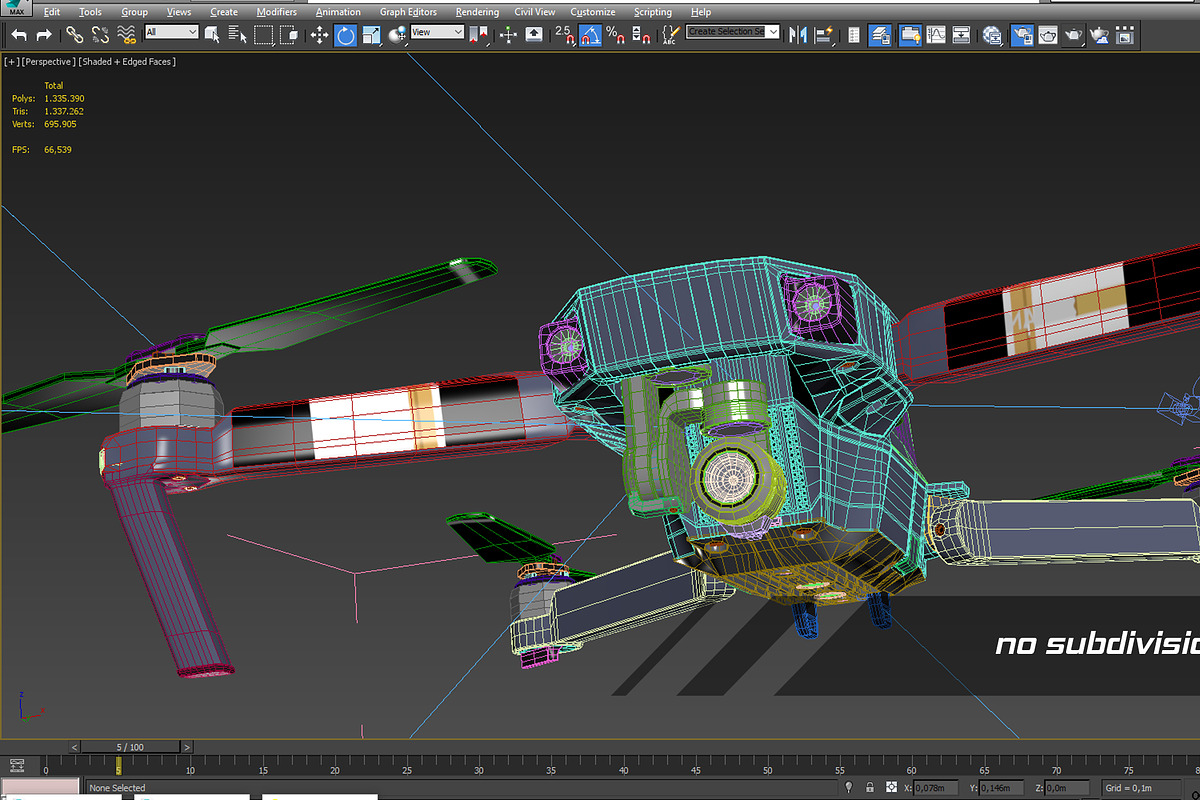Choose Rectangular Selection Region tool

pyautogui.click(x=264, y=35)
